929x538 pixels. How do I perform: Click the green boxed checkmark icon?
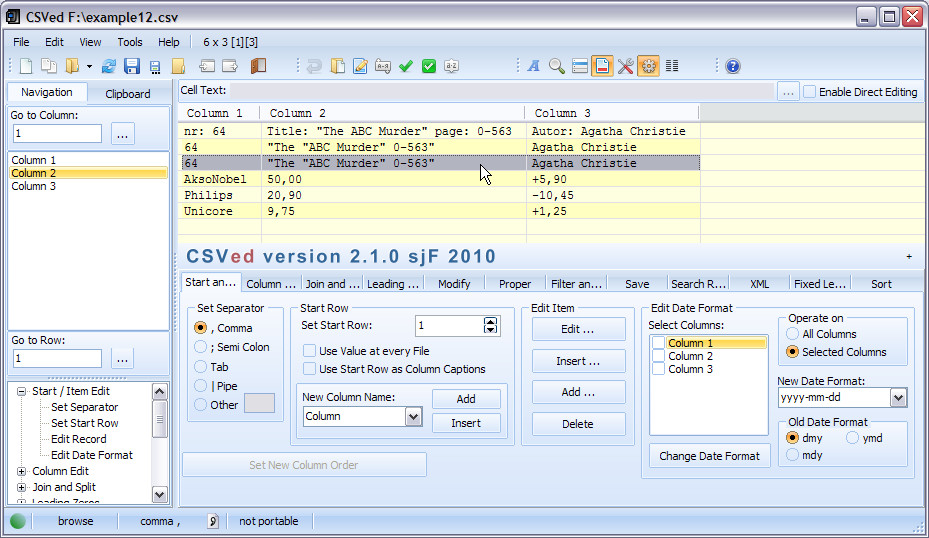click(429, 66)
